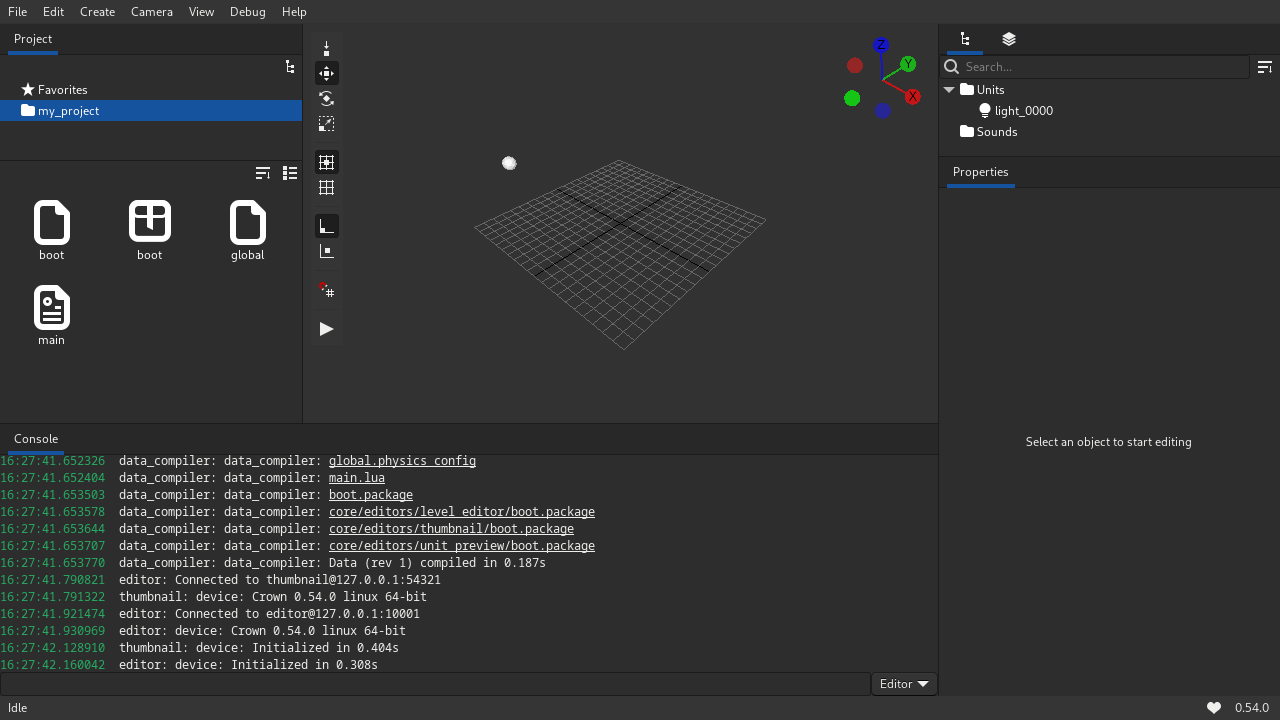The width and height of the screenshot is (1280, 720).
Task: Switch between local and world axes
Action: click(x=326, y=225)
